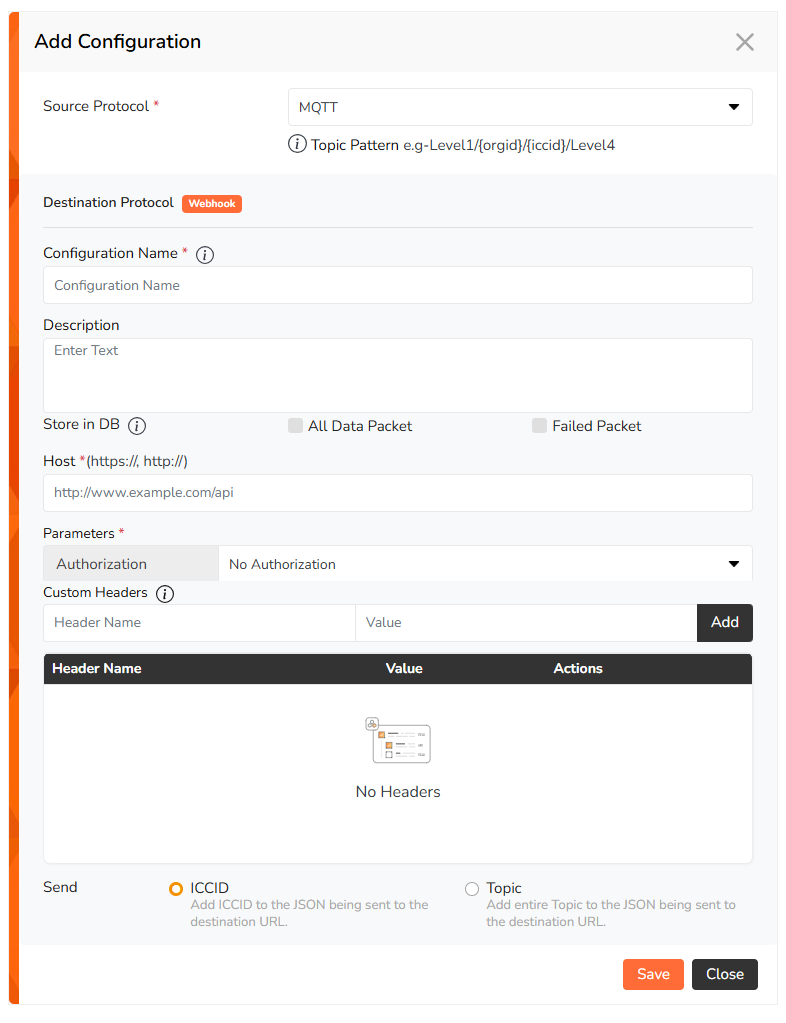This screenshot has height=1023, width=786.
Task: Open the Source Protocol MQTT dropdown
Action: click(520, 107)
